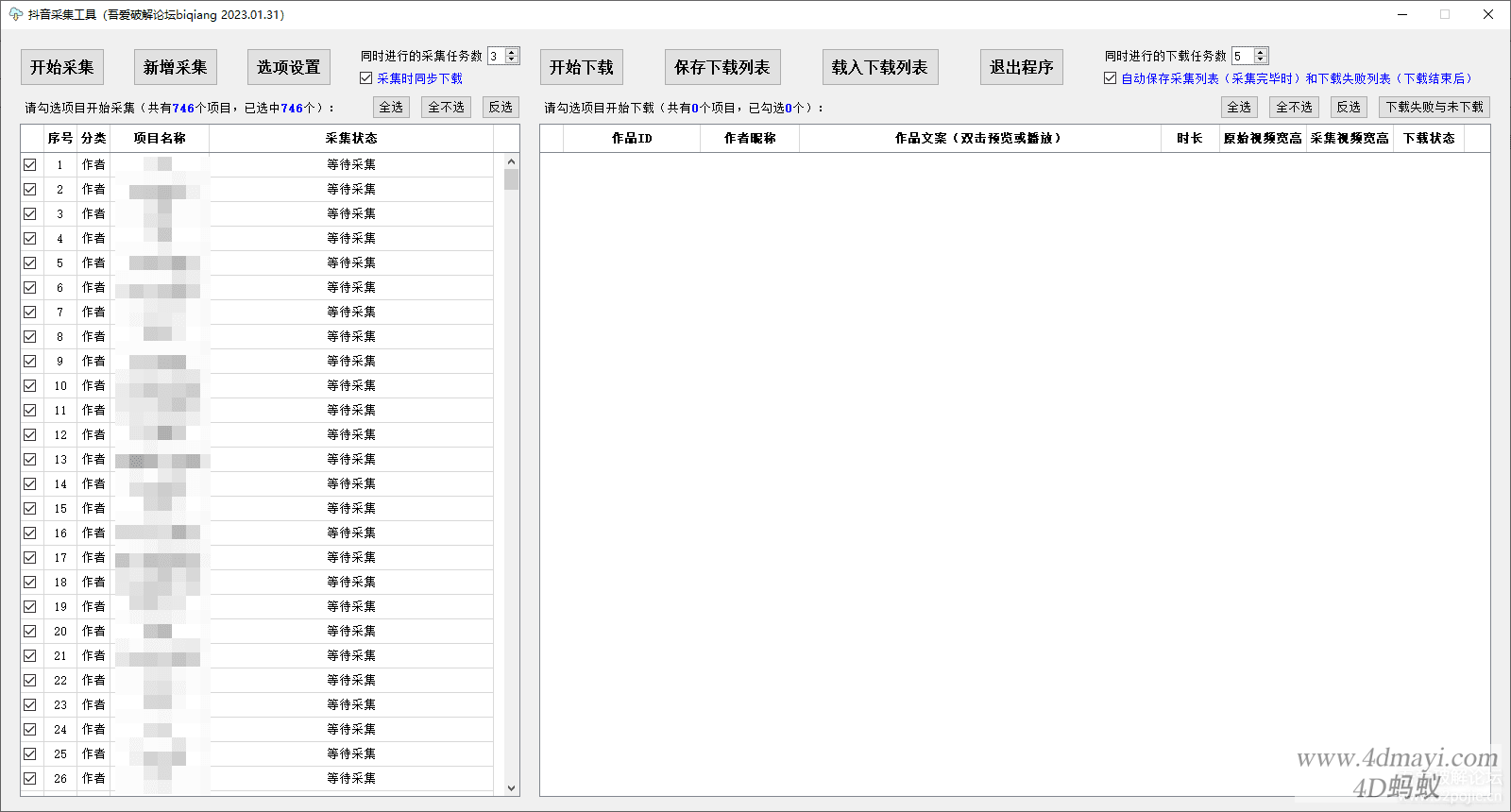The width and height of the screenshot is (1511, 812).
Task: Click the 作者昵称 column header
Action: click(x=750, y=138)
